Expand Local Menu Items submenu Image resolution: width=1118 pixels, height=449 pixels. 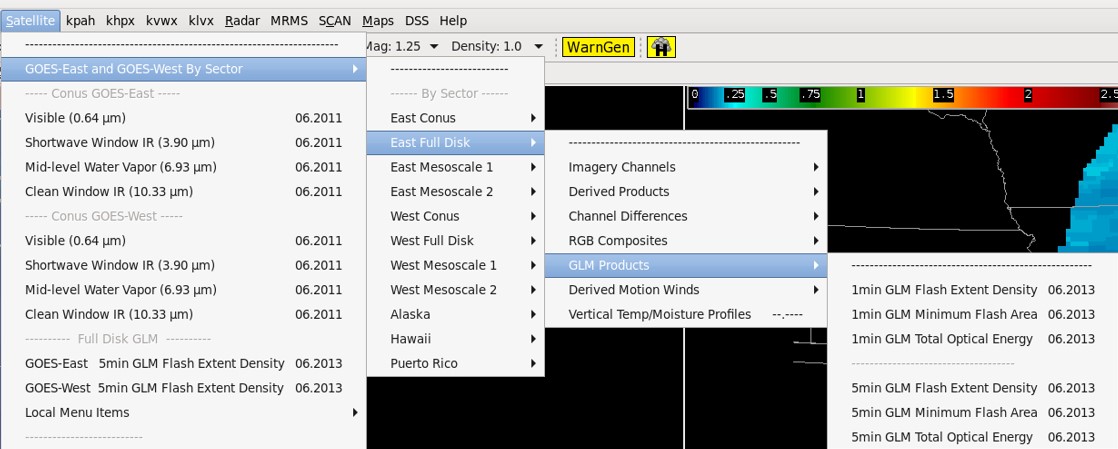(183, 413)
